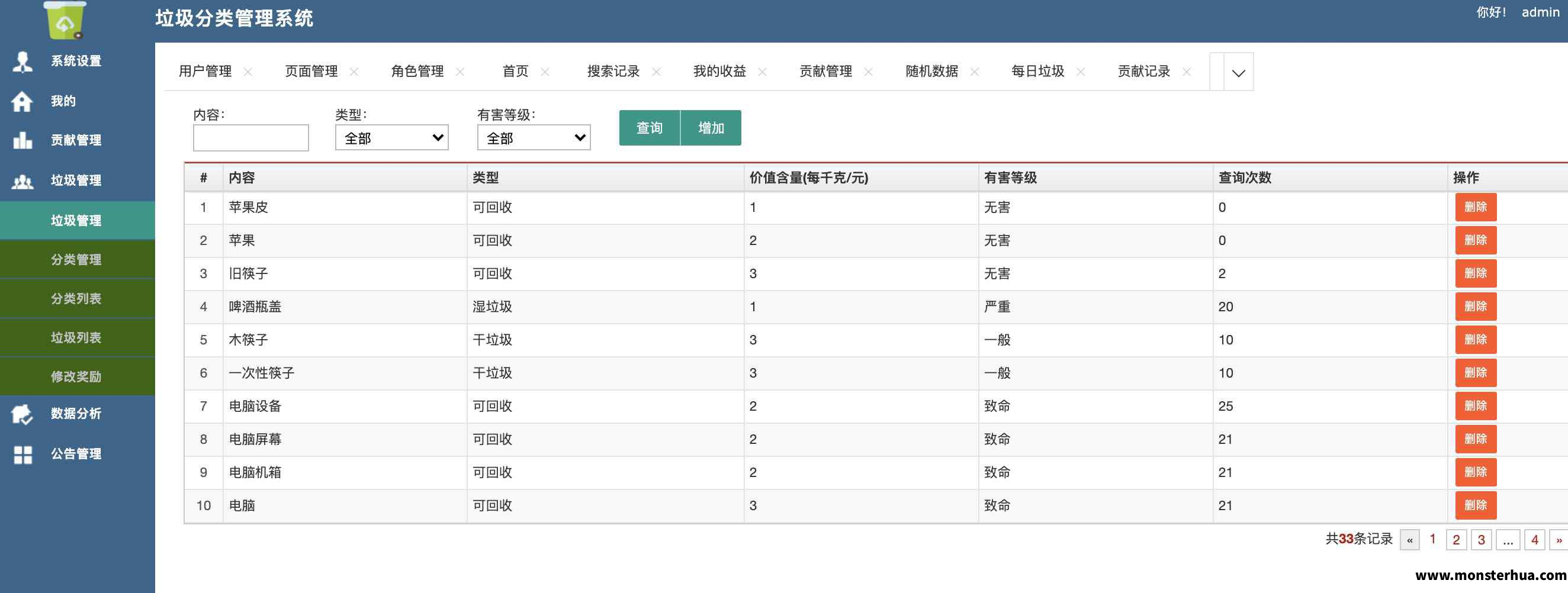Screen dimensions: 1568x593
Task: Open 分类管理 submenu item
Action: pos(78,260)
